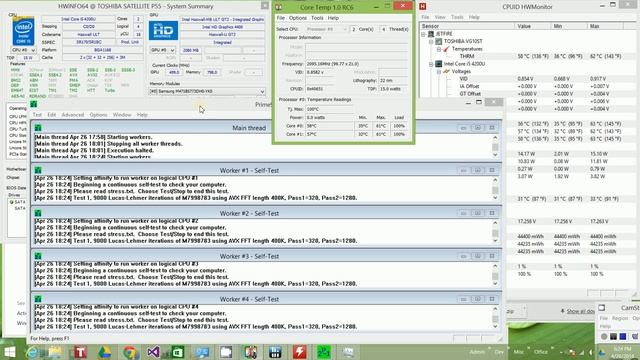Open the Edit menu in Prime95
The width and height of the screenshot is (640, 360).
(51, 115)
